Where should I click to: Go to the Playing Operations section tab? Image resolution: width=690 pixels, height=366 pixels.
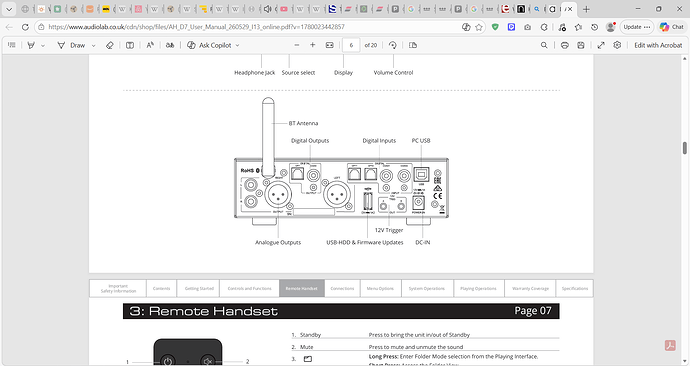[478, 289]
